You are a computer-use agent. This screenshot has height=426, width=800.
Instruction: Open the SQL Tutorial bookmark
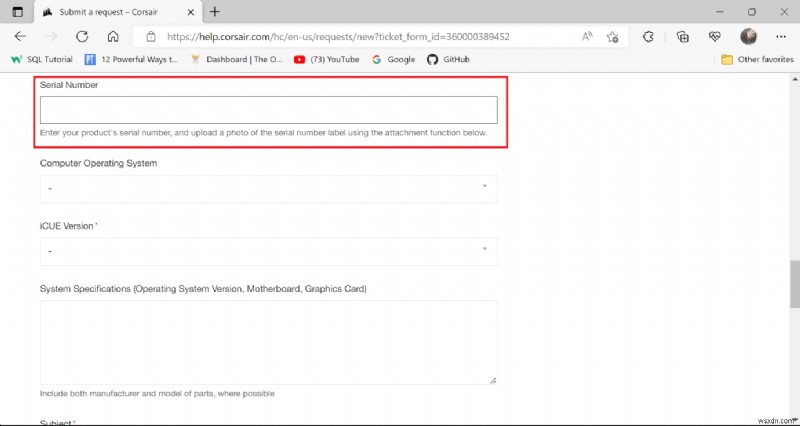pyautogui.click(x=42, y=60)
